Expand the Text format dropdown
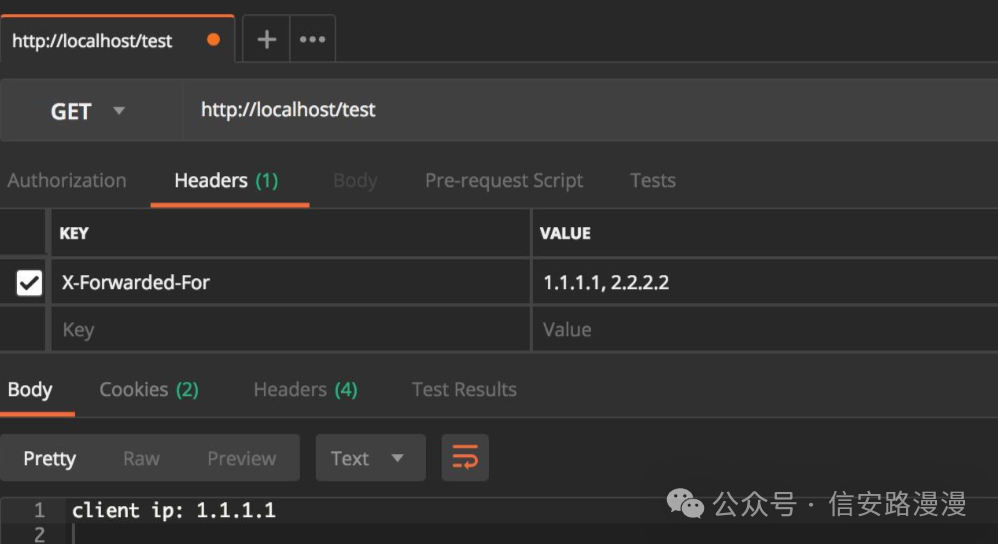This screenshot has width=998, height=544. (370, 458)
